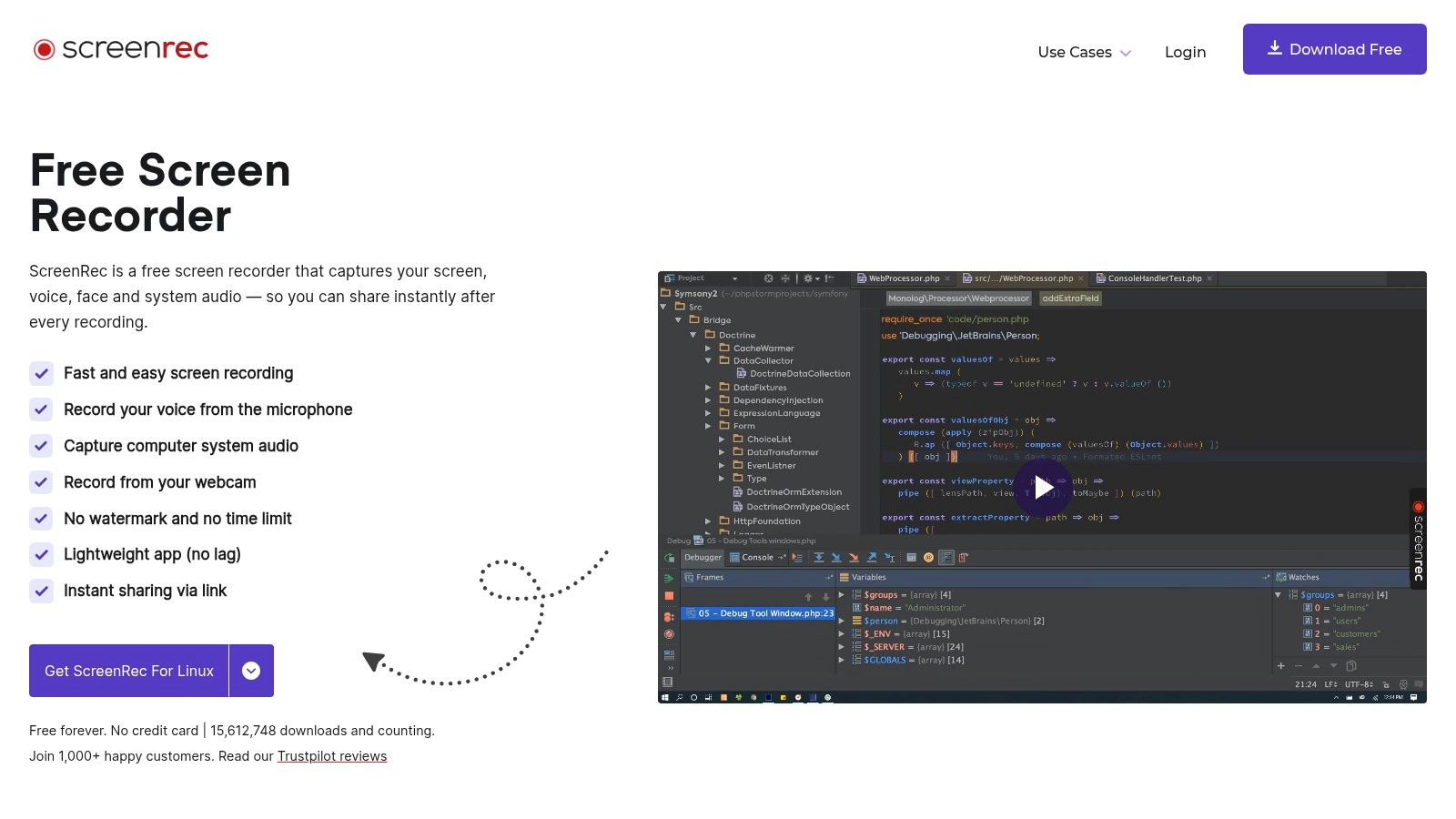Click checkmark icon beside Record from your webcam

click(x=41, y=482)
